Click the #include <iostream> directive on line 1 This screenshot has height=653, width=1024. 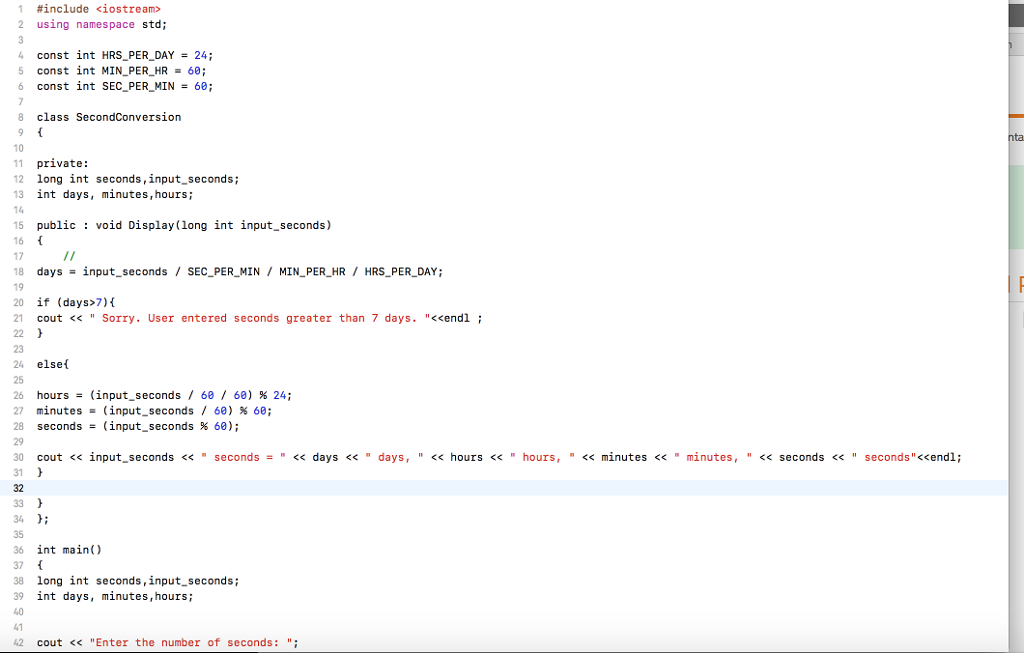pyautogui.click(x=97, y=8)
